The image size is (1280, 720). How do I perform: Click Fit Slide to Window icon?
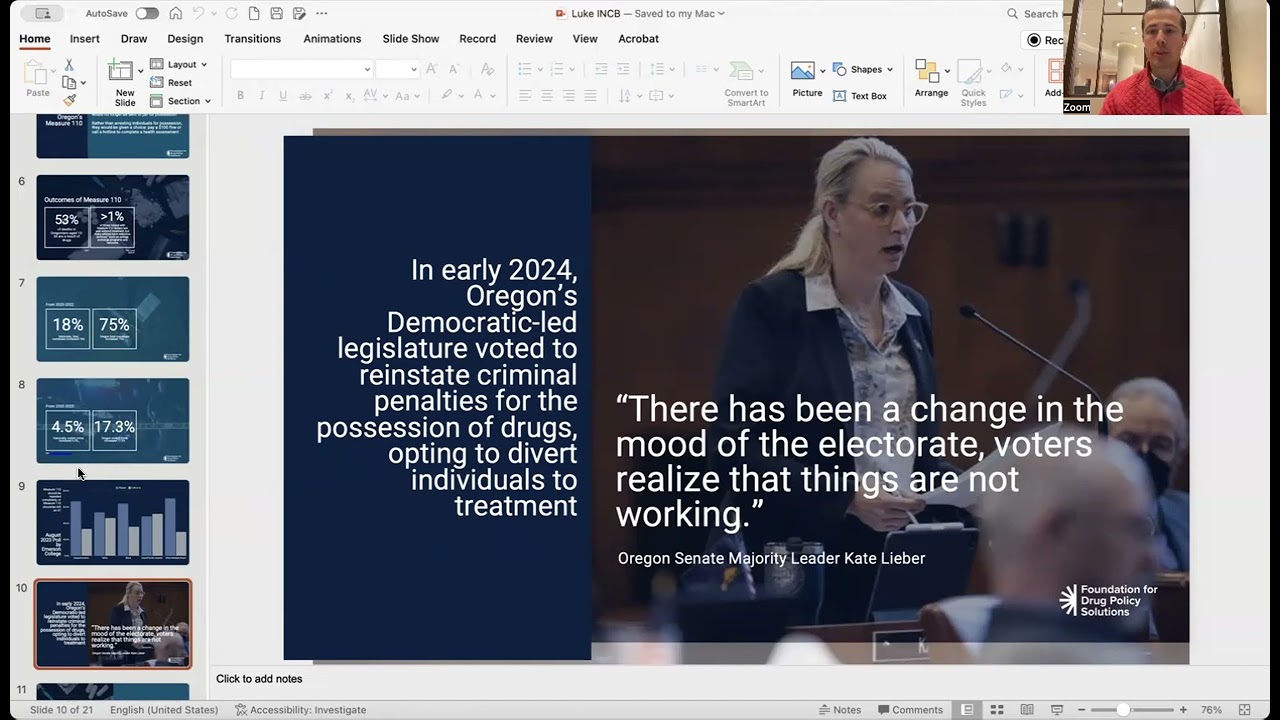(1245, 710)
